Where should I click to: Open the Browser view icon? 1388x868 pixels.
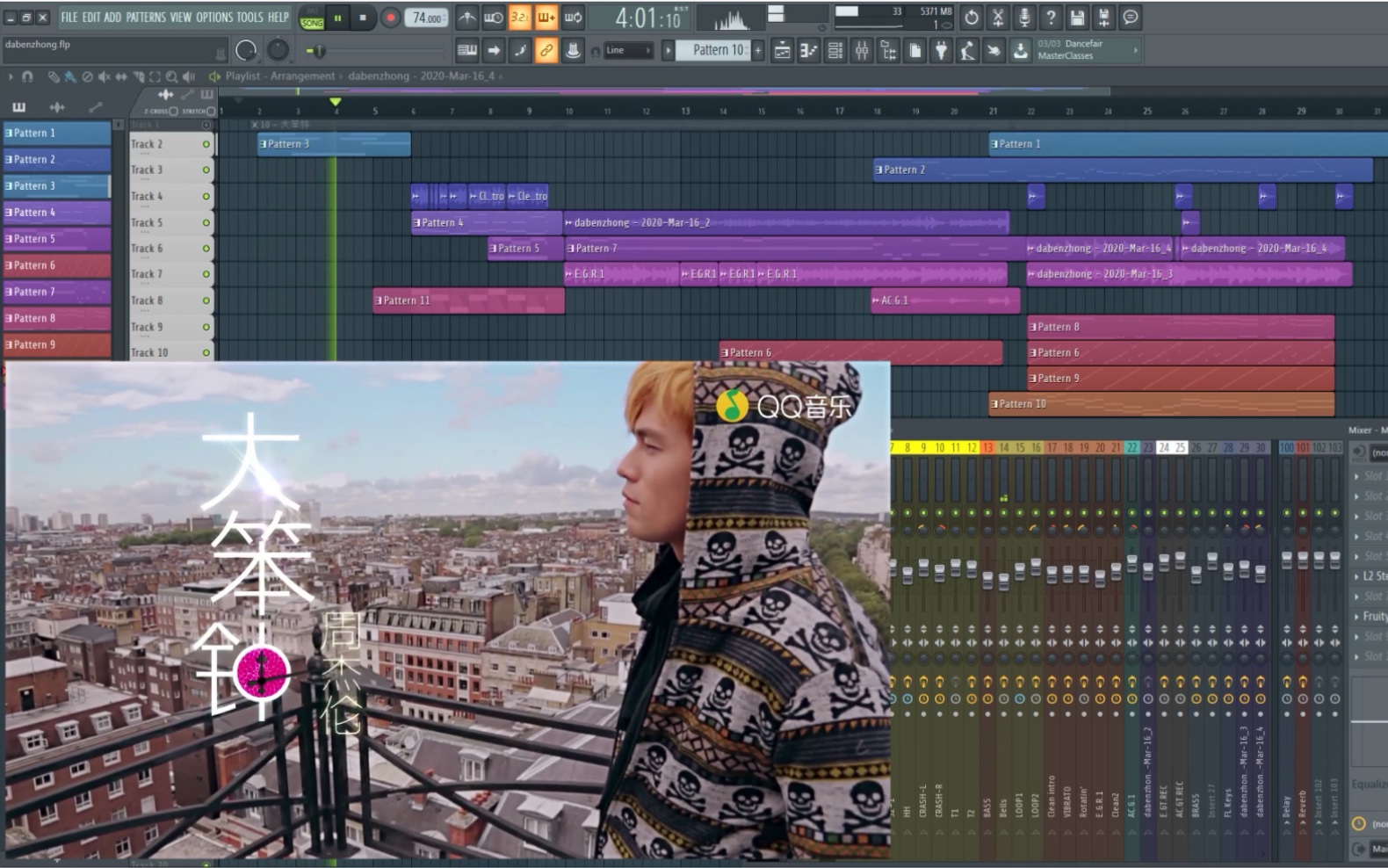pos(888,50)
